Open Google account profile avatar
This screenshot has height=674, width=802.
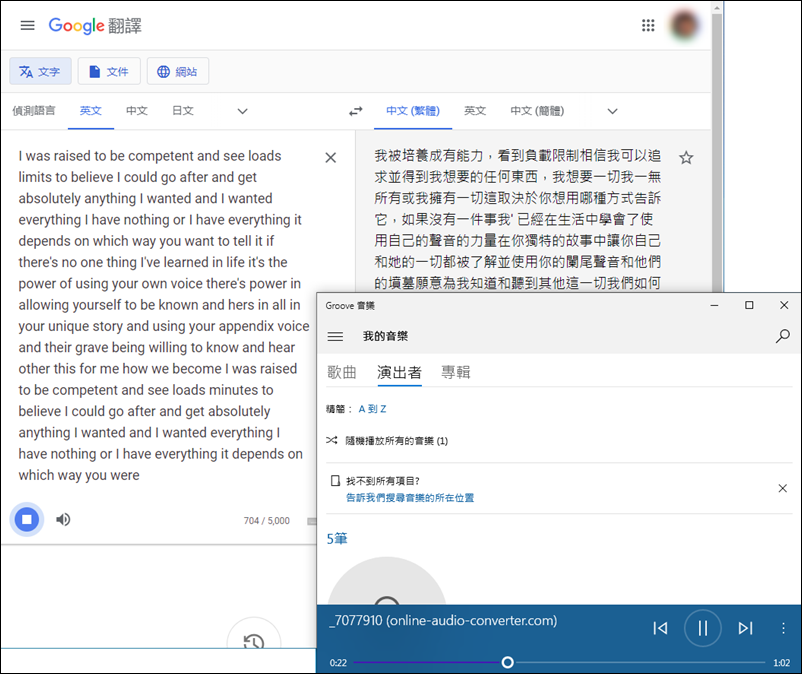(684, 25)
